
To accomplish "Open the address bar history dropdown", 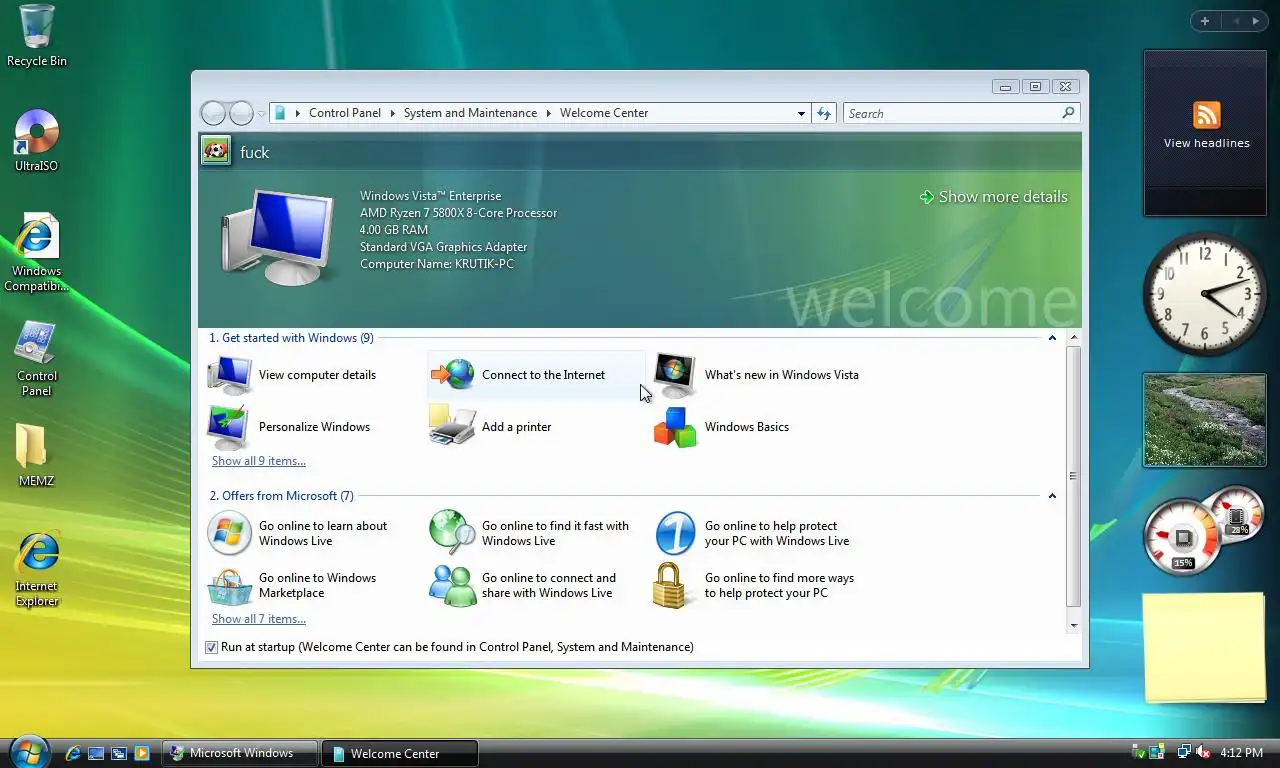I will tap(801, 113).
